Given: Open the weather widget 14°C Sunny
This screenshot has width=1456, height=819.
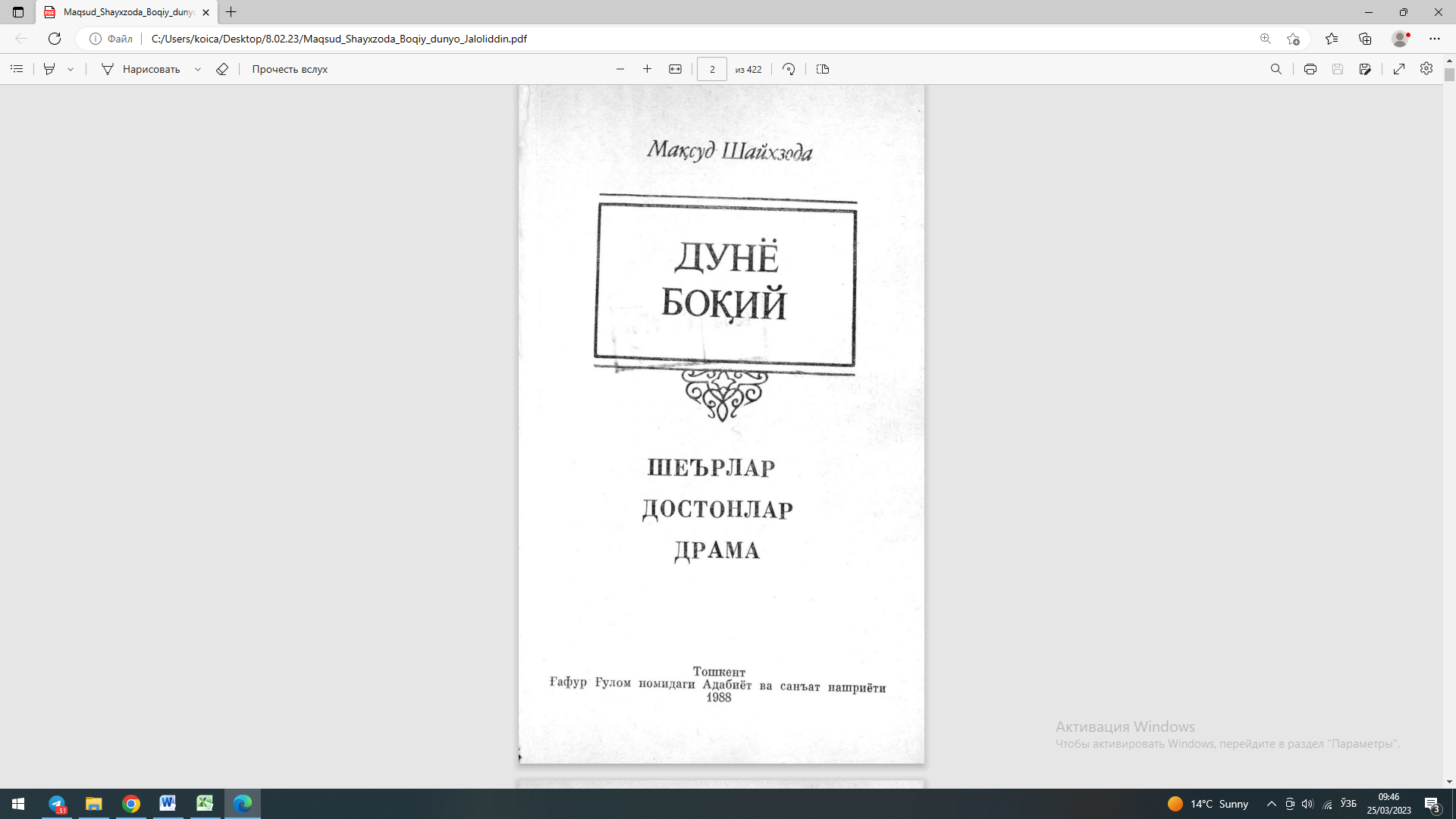Looking at the screenshot, I should pyautogui.click(x=1208, y=804).
